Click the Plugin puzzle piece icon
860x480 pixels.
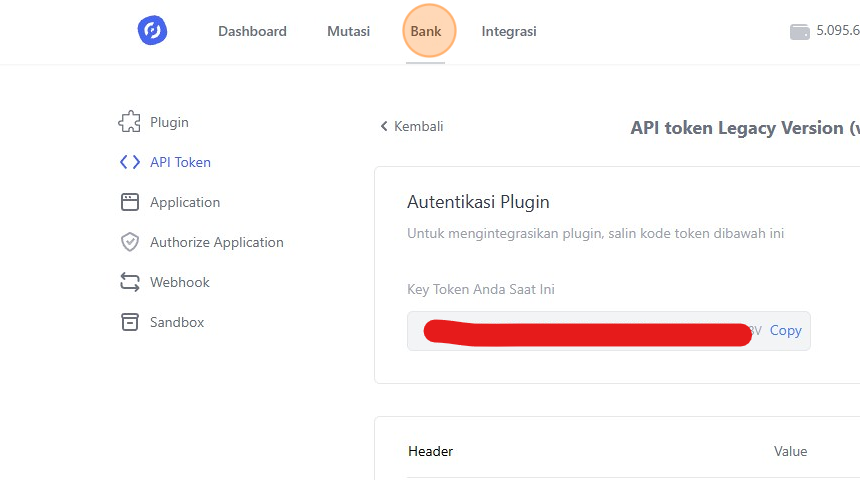[129, 122]
